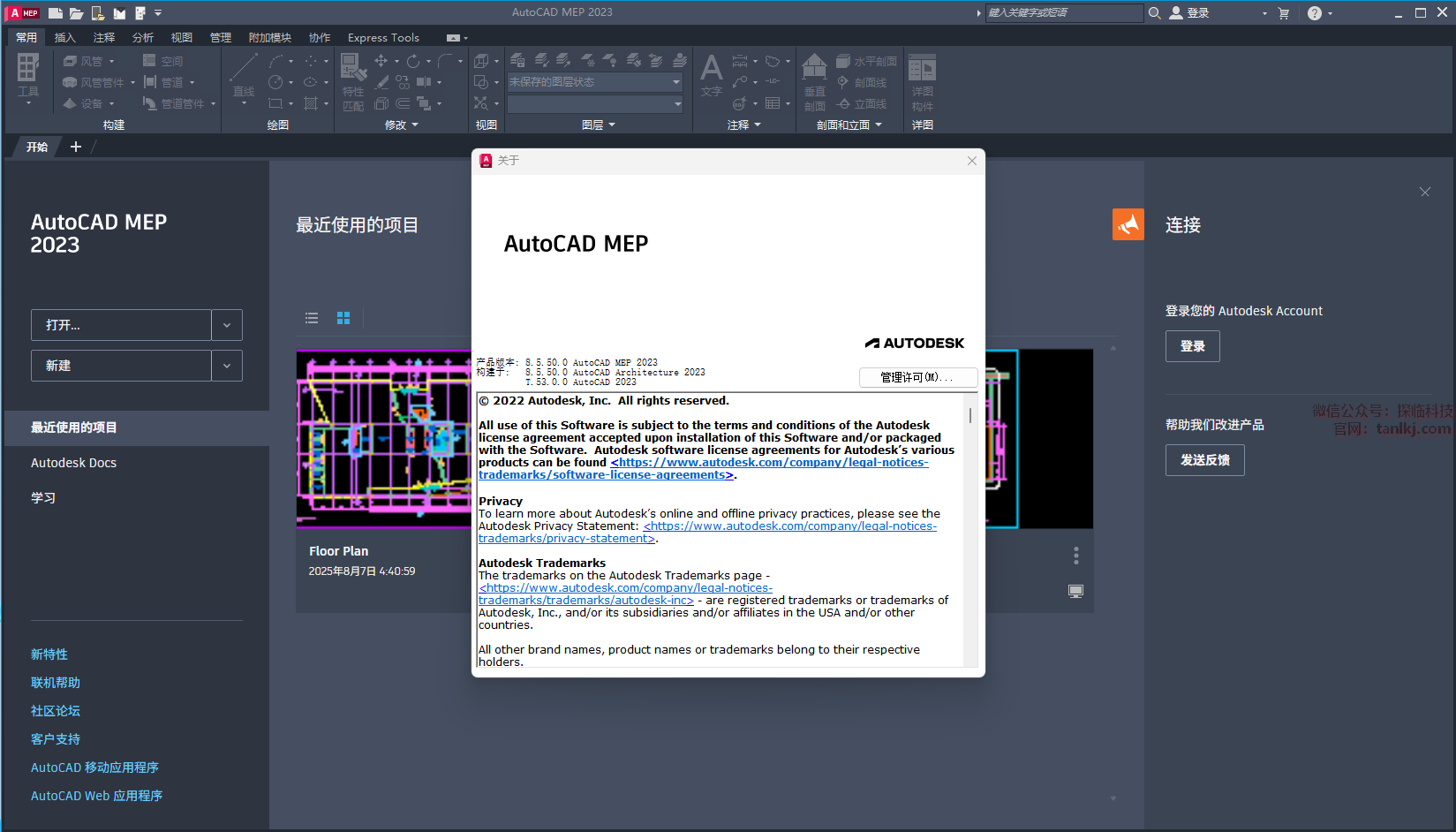Close the About dialog

[x=972, y=161]
